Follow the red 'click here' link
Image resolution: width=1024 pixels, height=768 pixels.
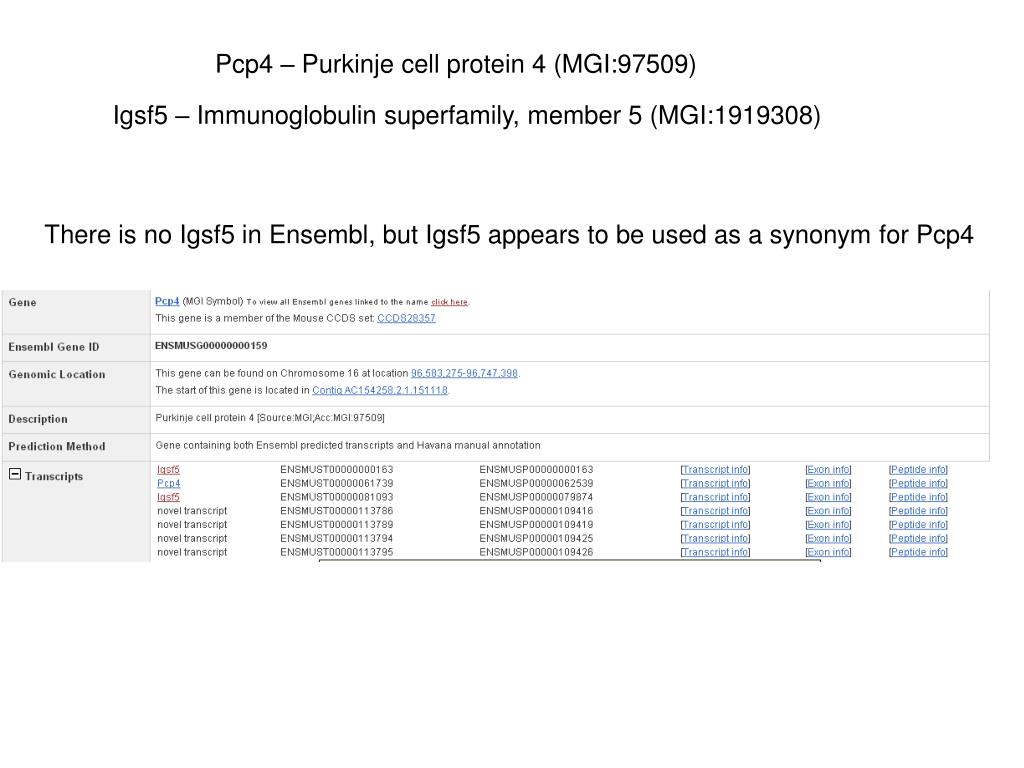click(x=449, y=302)
